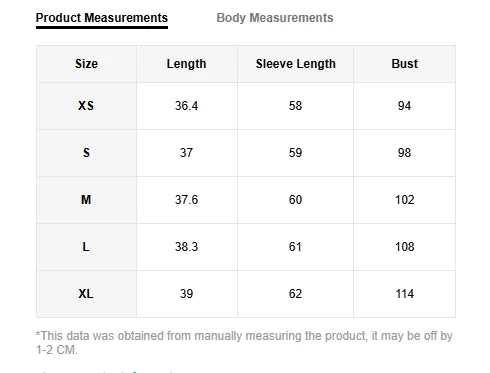Click the bust value 102

pyautogui.click(x=404, y=200)
